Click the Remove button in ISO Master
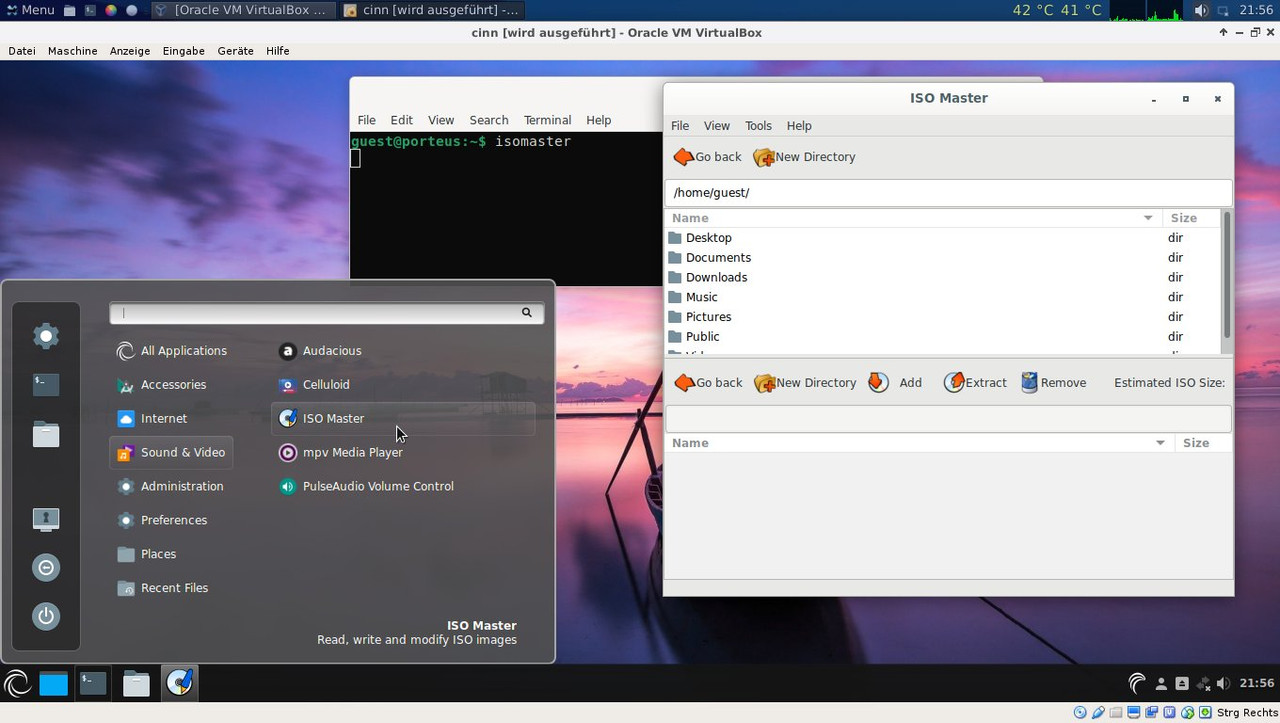 pos(1053,383)
